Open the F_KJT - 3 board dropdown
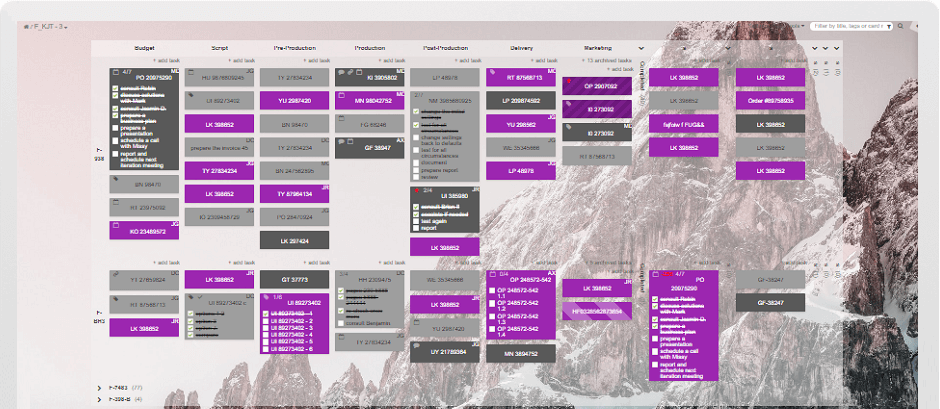Viewport: 940px width, 409px height. tap(49, 27)
